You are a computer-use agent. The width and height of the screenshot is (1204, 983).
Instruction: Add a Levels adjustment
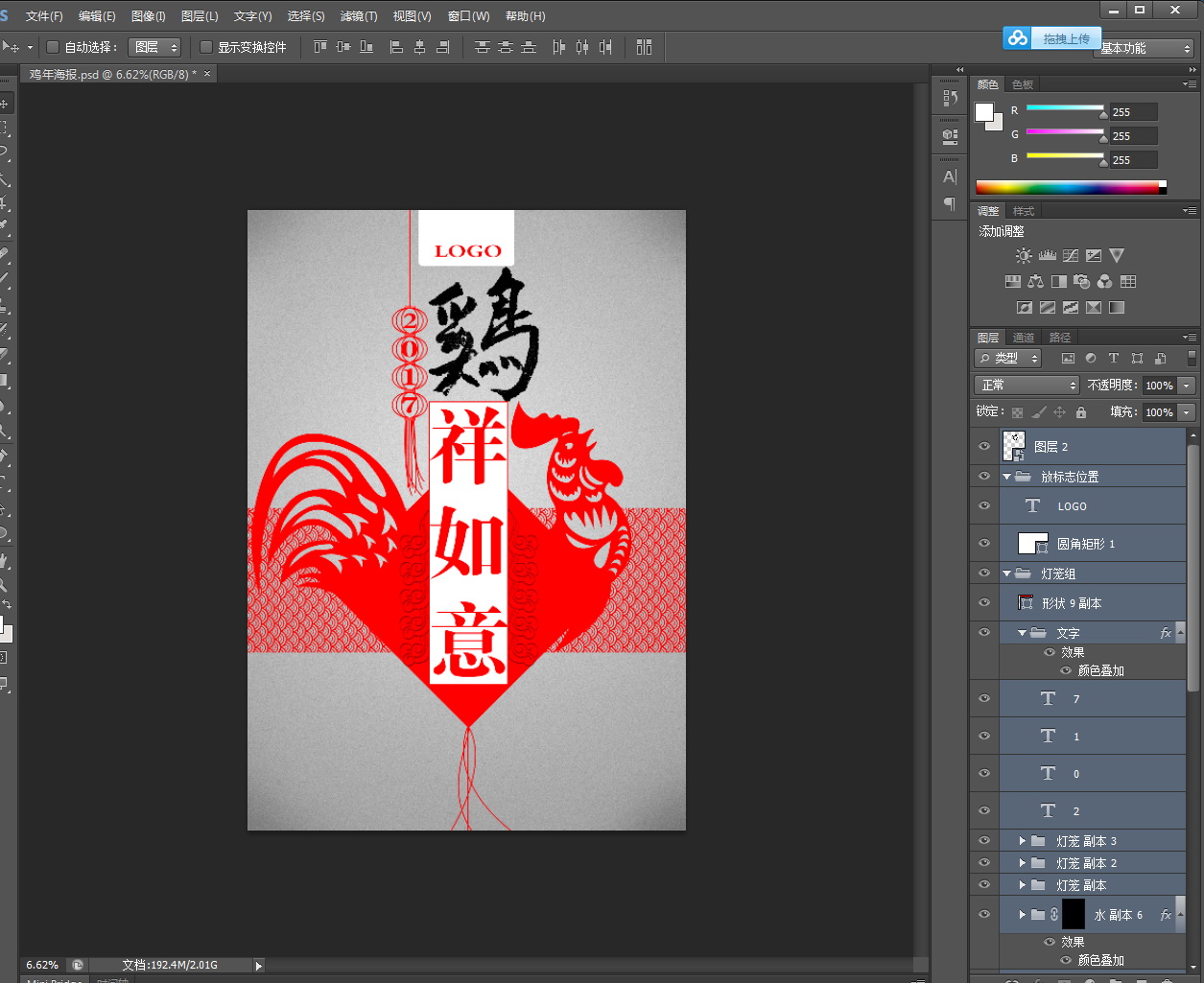[1048, 256]
